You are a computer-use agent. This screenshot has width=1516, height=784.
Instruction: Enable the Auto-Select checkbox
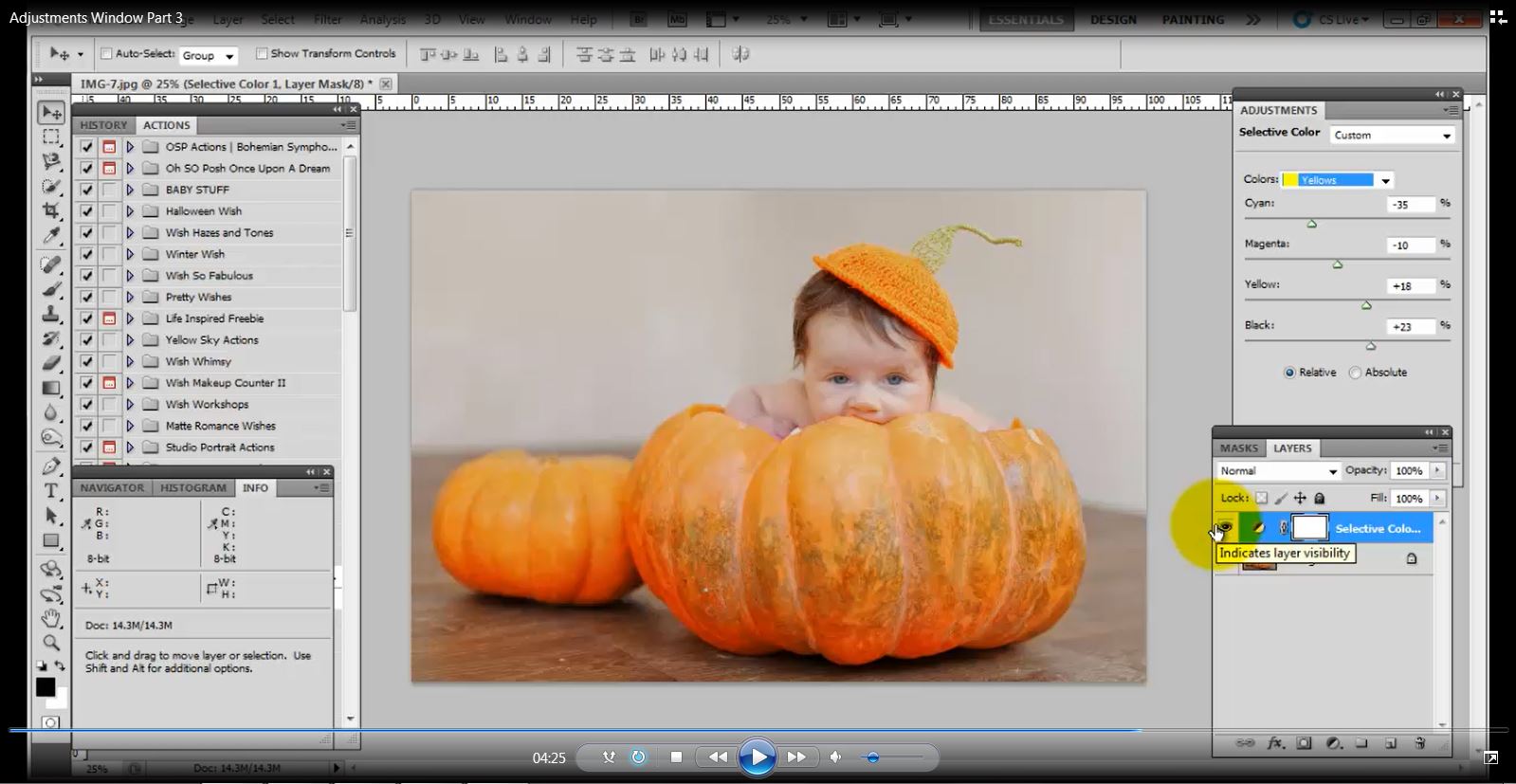(x=106, y=54)
